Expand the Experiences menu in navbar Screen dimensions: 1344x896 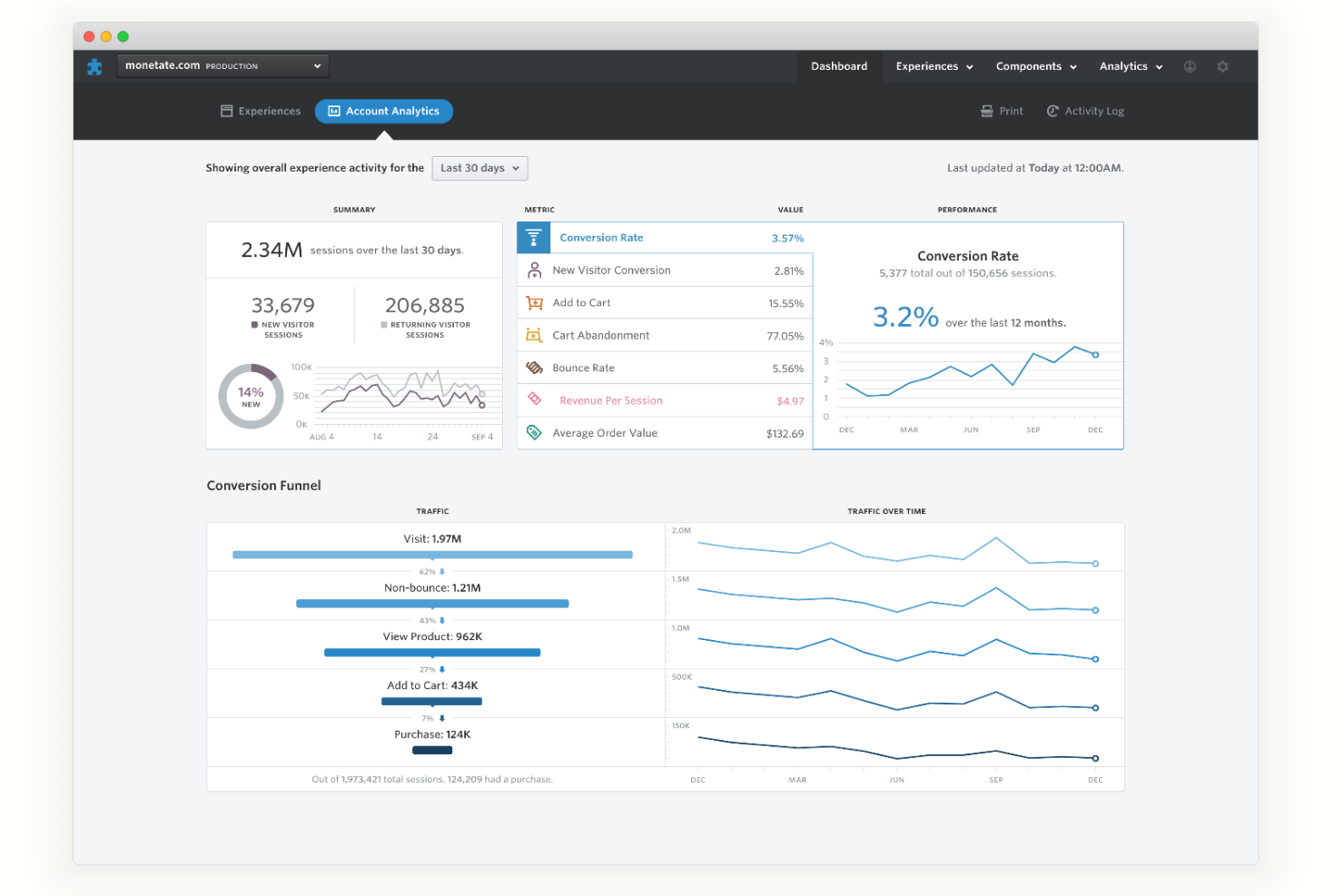[x=934, y=66]
